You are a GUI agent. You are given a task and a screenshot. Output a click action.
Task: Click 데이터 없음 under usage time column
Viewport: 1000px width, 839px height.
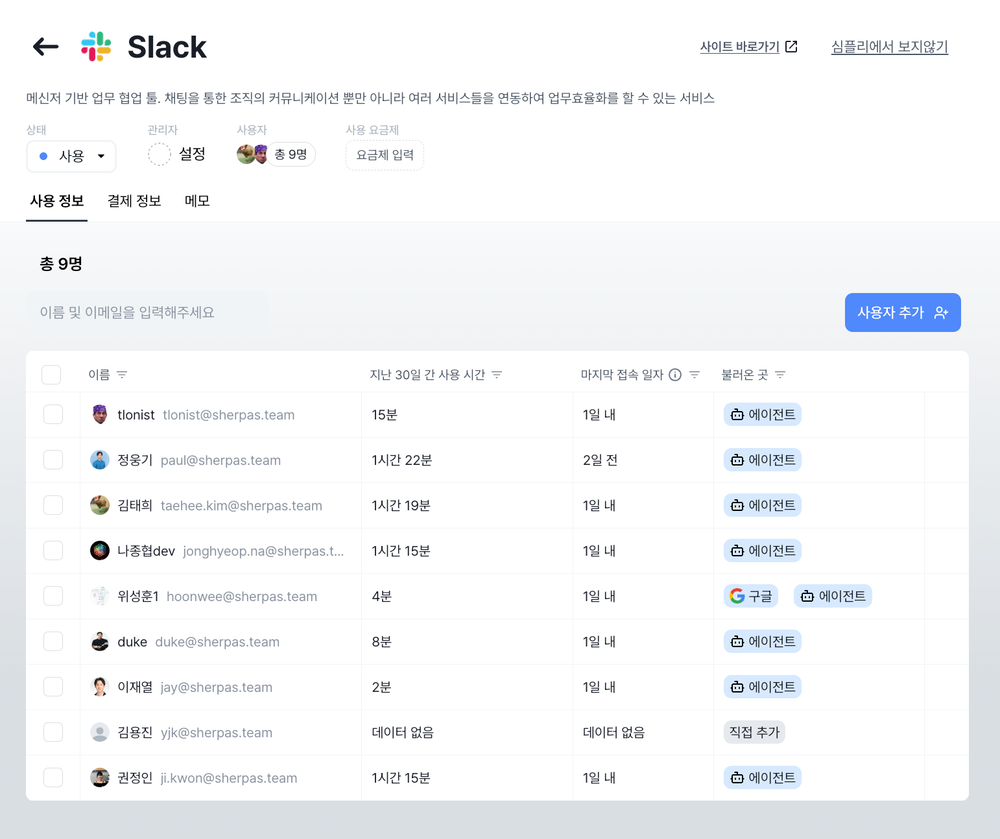402,733
